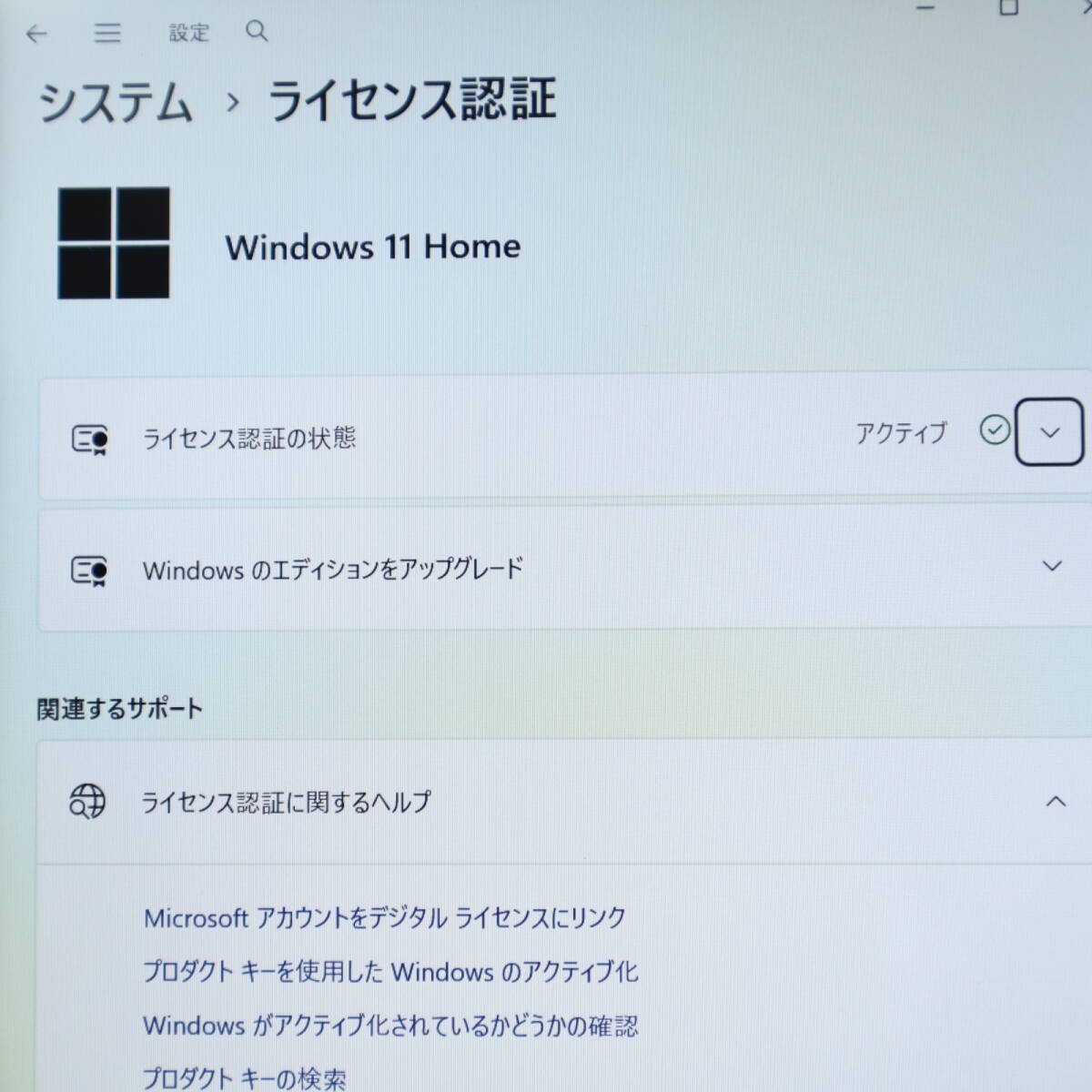This screenshot has width=1092, height=1092.
Task: Maximize the settings window
Action: [x=1008, y=7]
